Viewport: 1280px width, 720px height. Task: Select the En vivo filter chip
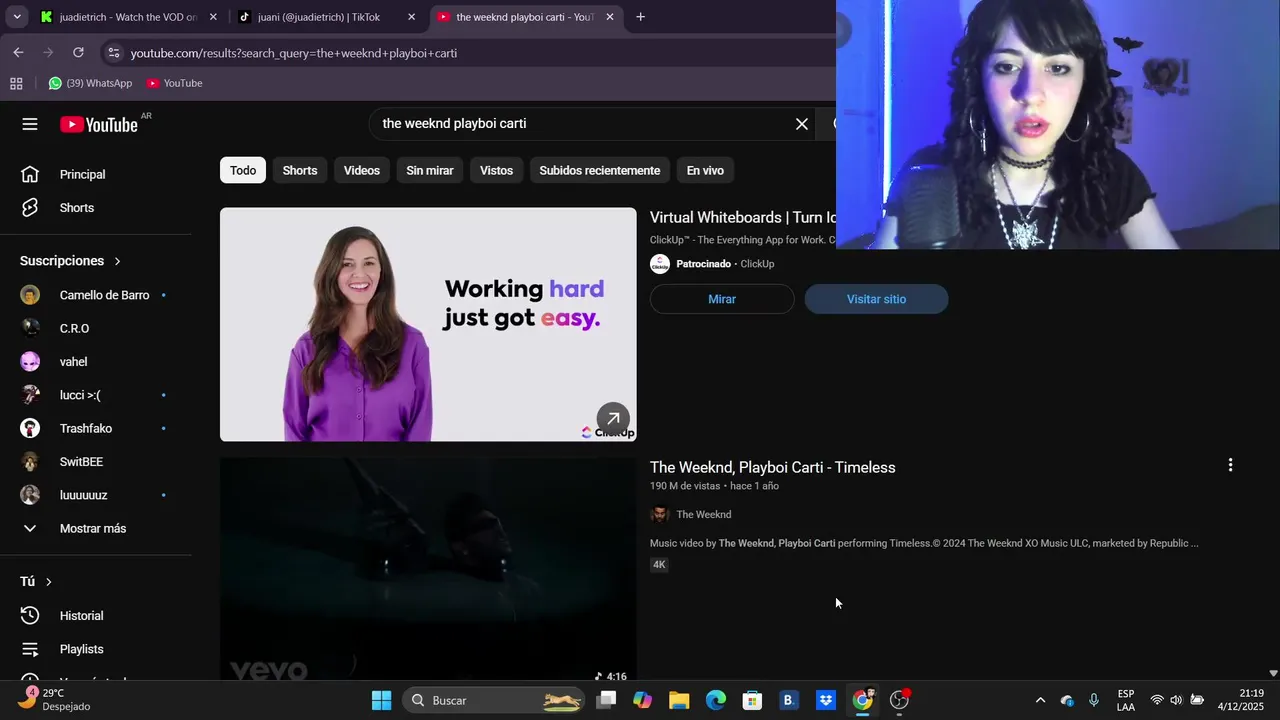[x=705, y=170]
